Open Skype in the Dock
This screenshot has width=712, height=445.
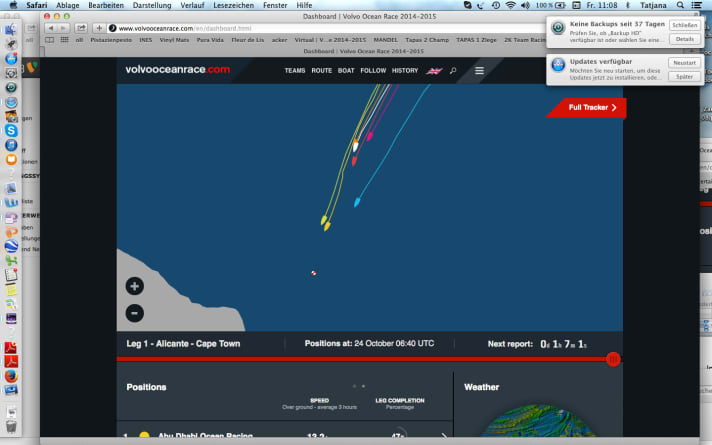click(11, 131)
